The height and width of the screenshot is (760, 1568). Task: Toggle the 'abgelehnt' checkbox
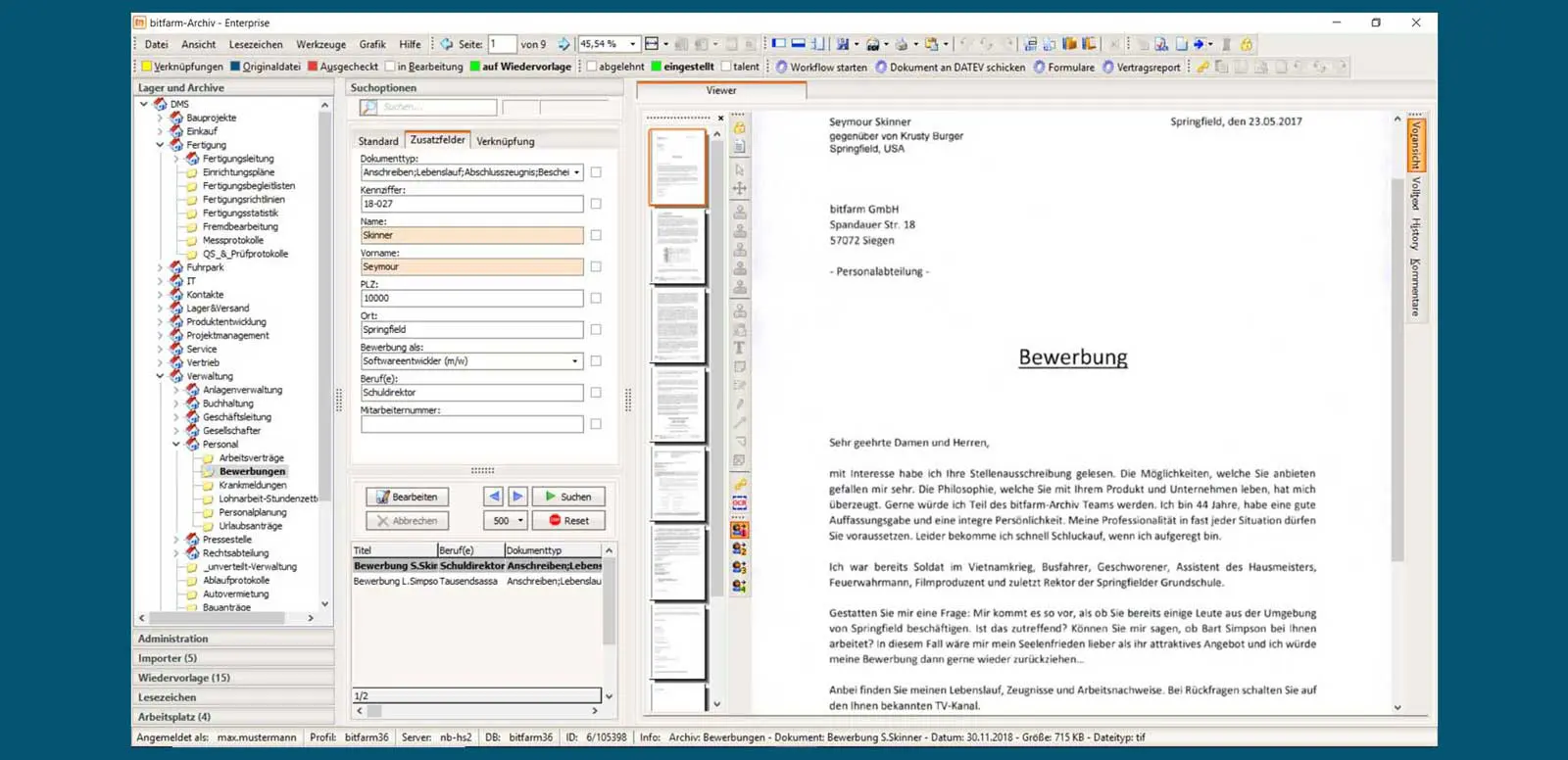(592, 67)
